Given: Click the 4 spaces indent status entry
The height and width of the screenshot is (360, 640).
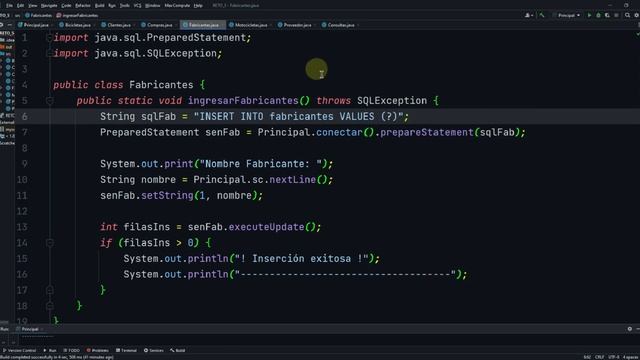Looking at the screenshot, I should (631, 357).
